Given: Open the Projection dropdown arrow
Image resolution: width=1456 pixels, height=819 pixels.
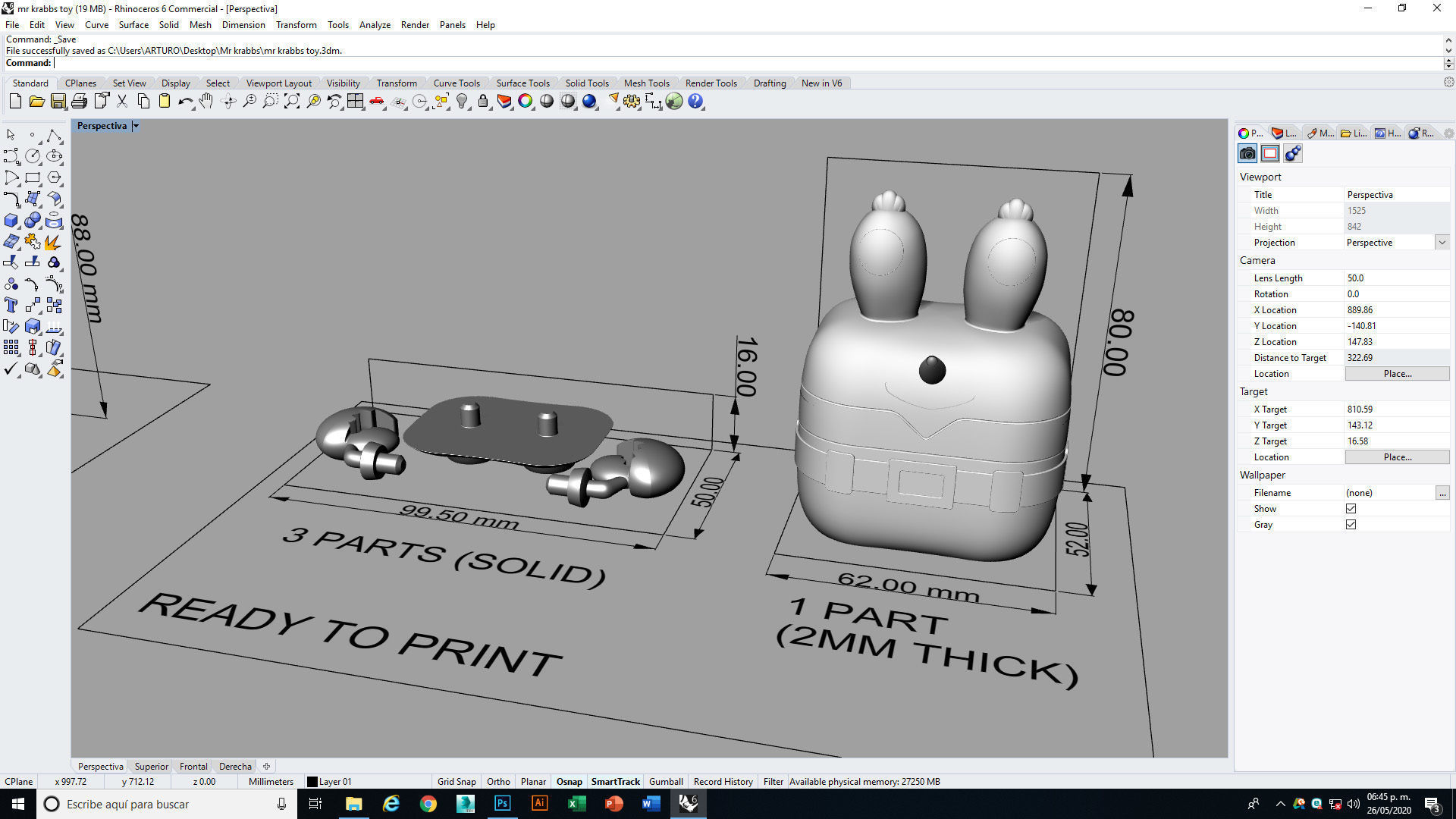Looking at the screenshot, I should point(1442,243).
